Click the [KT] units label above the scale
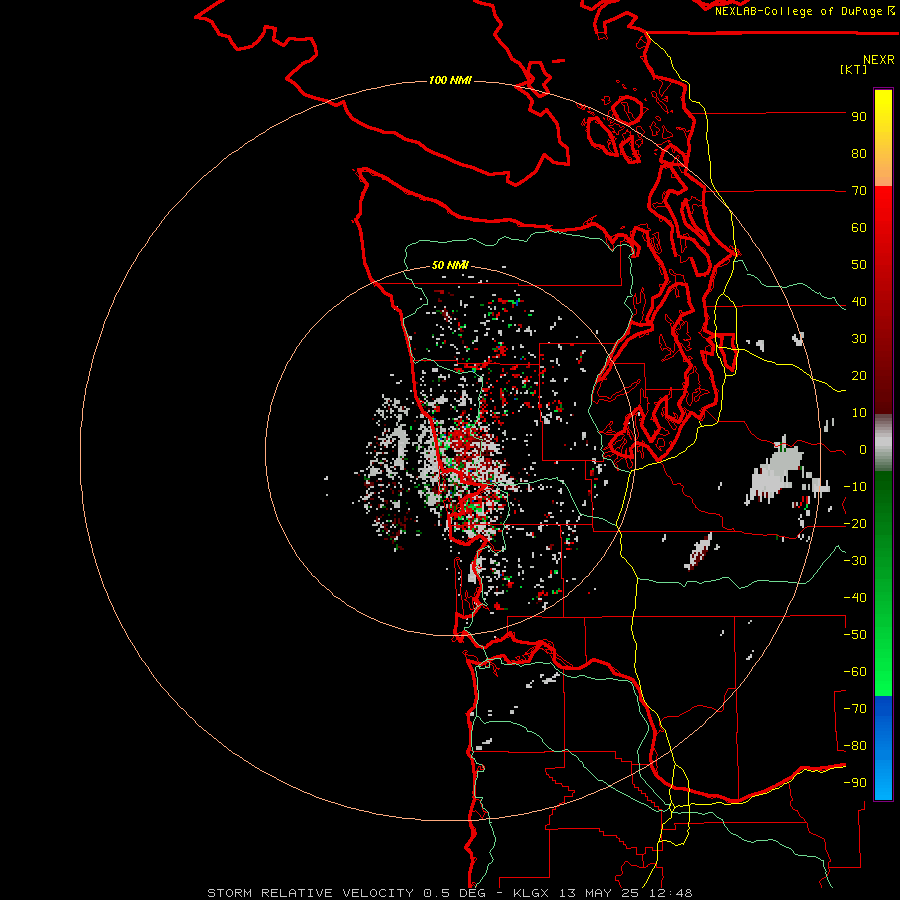The height and width of the screenshot is (900, 900). 854,69
